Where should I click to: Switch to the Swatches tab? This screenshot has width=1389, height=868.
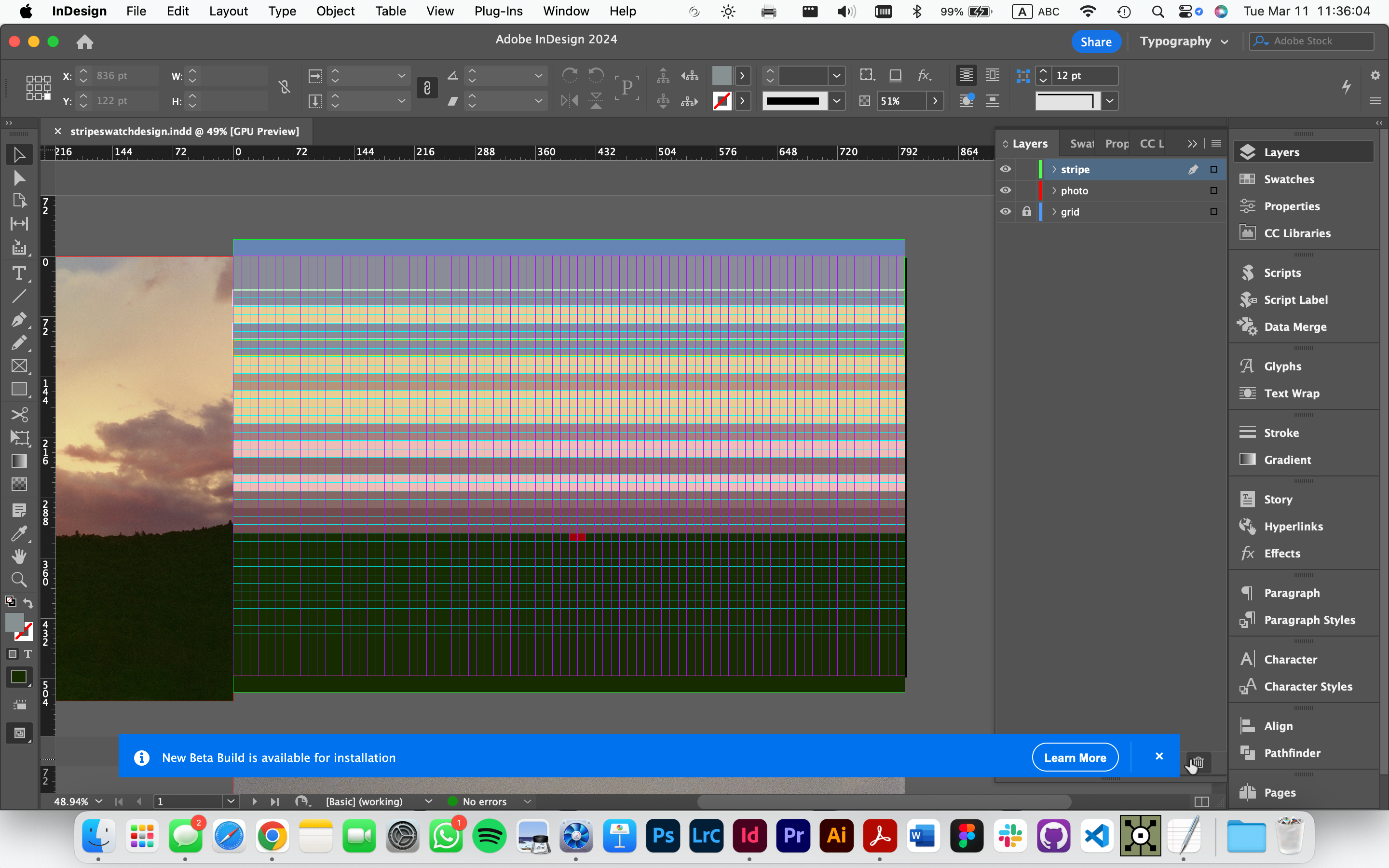1081,144
